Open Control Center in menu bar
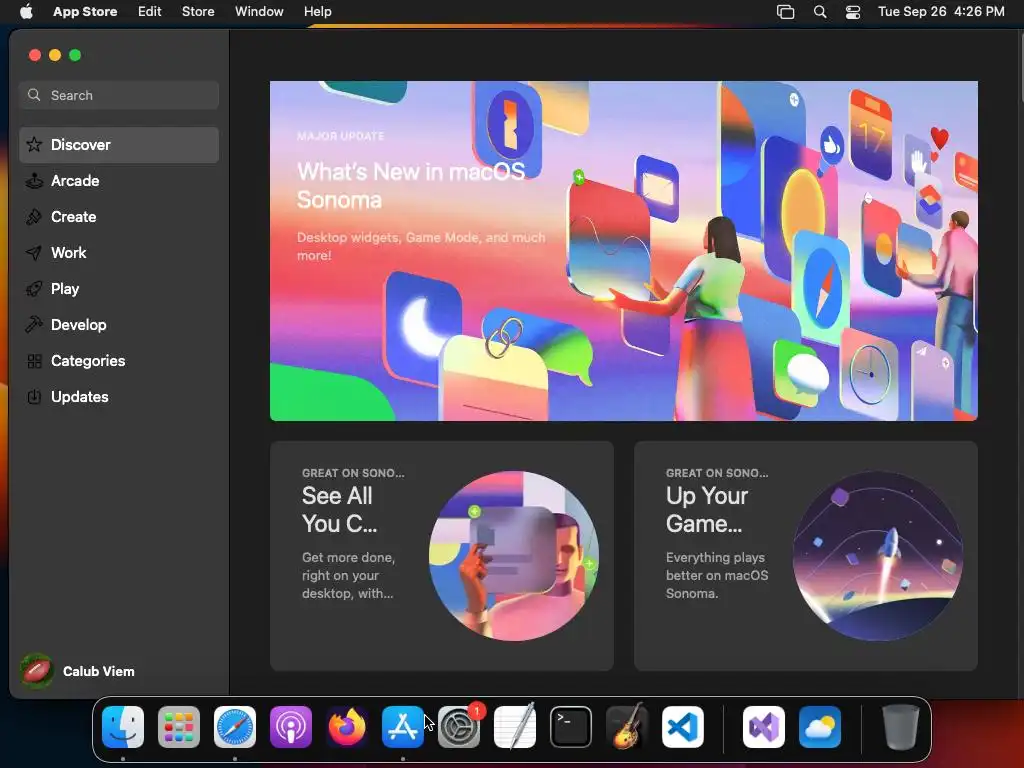Image resolution: width=1024 pixels, height=768 pixels. (x=853, y=12)
